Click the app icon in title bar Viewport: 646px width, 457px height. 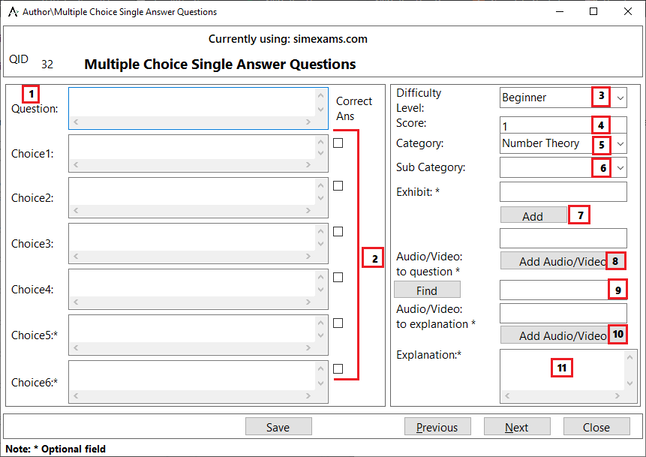click(12, 11)
